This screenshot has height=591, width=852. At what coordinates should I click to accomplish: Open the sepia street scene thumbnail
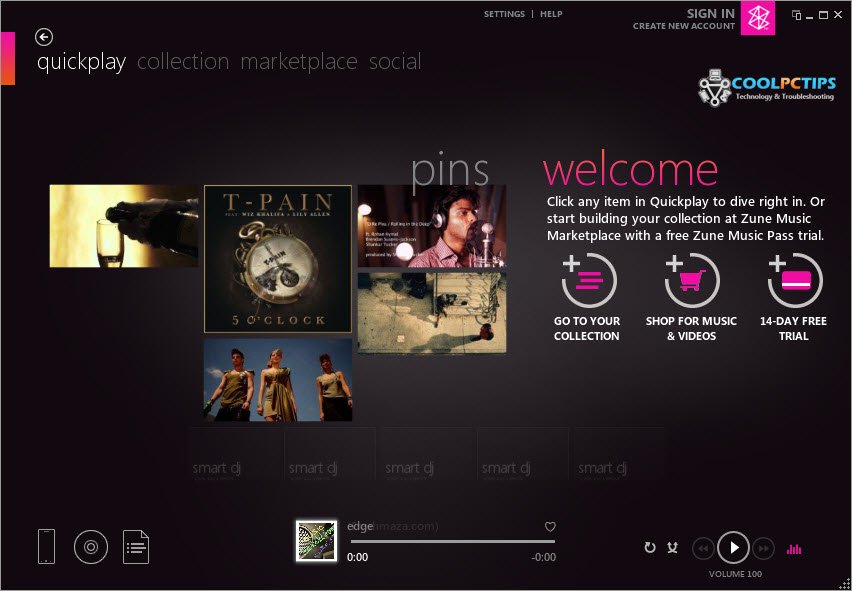[x=432, y=313]
